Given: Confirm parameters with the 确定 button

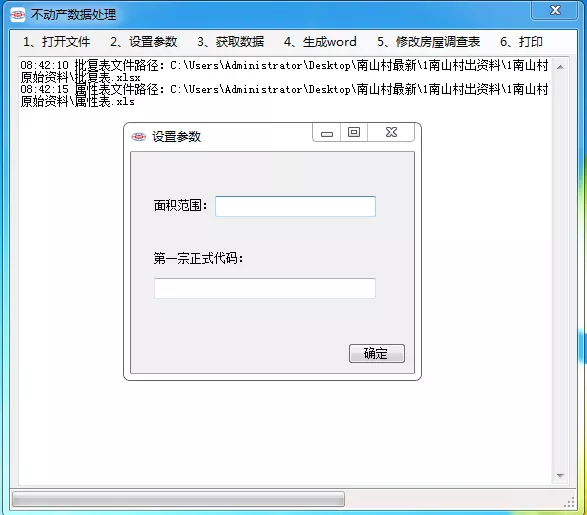Looking at the screenshot, I should [x=377, y=353].
